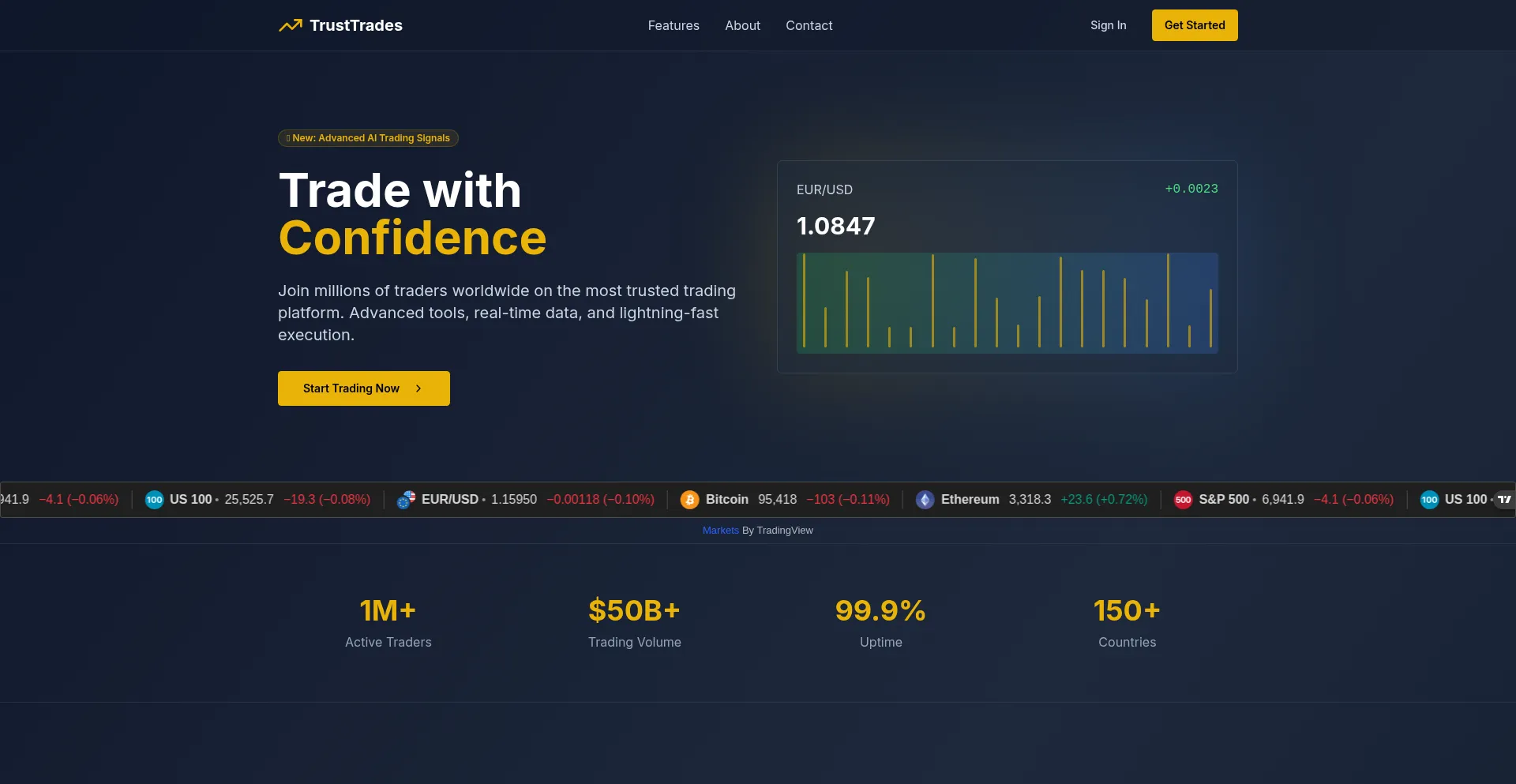The width and height of the screenshot is (1516, 784).
Task: Click the EUR/USD flag icon in the ticker
Action: point(406,499)
